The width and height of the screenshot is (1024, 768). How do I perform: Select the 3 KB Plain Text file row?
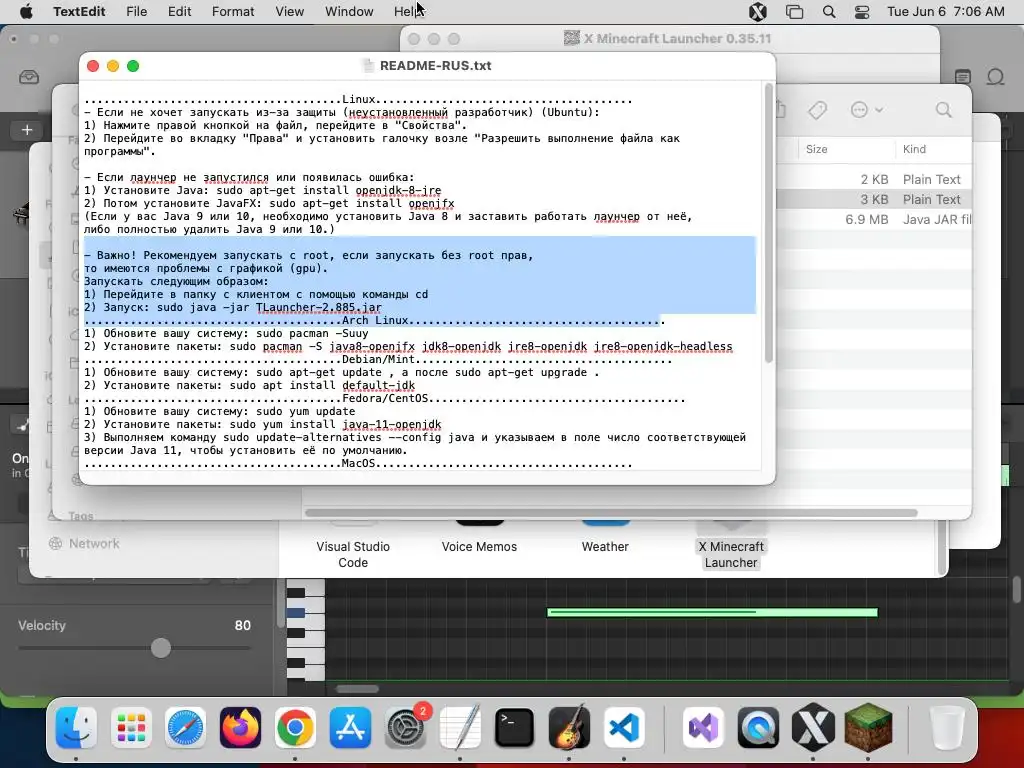[874, 199]
